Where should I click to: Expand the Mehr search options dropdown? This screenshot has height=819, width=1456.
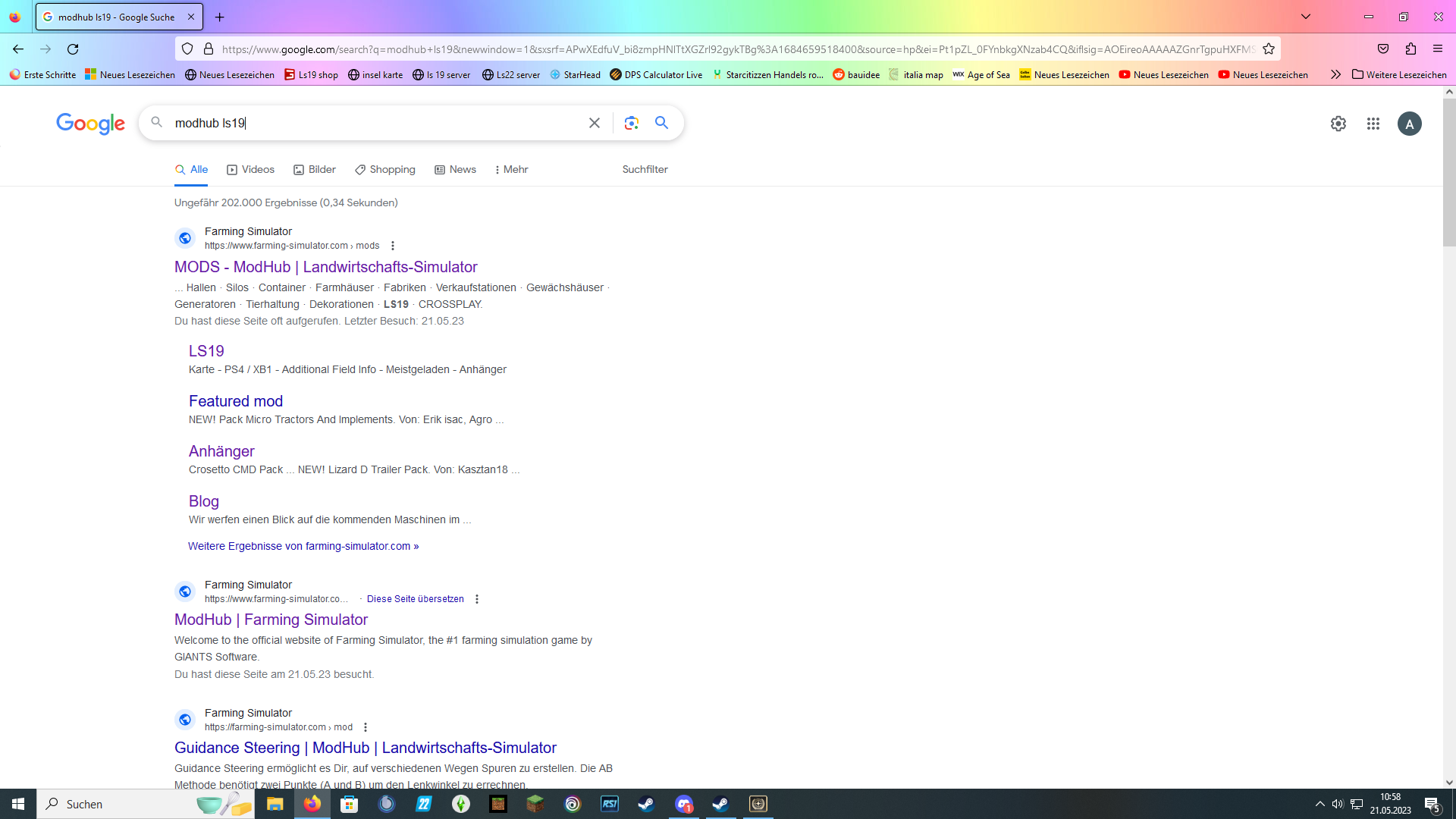coord(511,169)
